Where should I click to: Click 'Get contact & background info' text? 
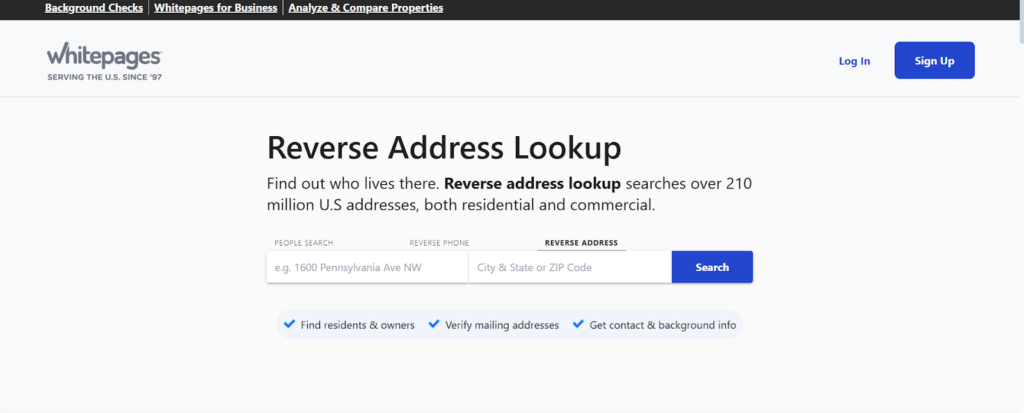tap(663, 325)
